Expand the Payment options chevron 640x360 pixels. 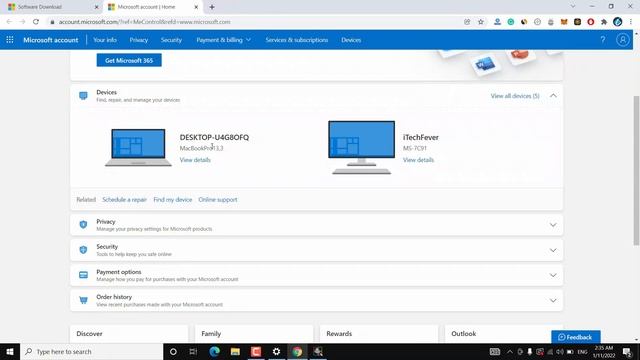(553, 275)
